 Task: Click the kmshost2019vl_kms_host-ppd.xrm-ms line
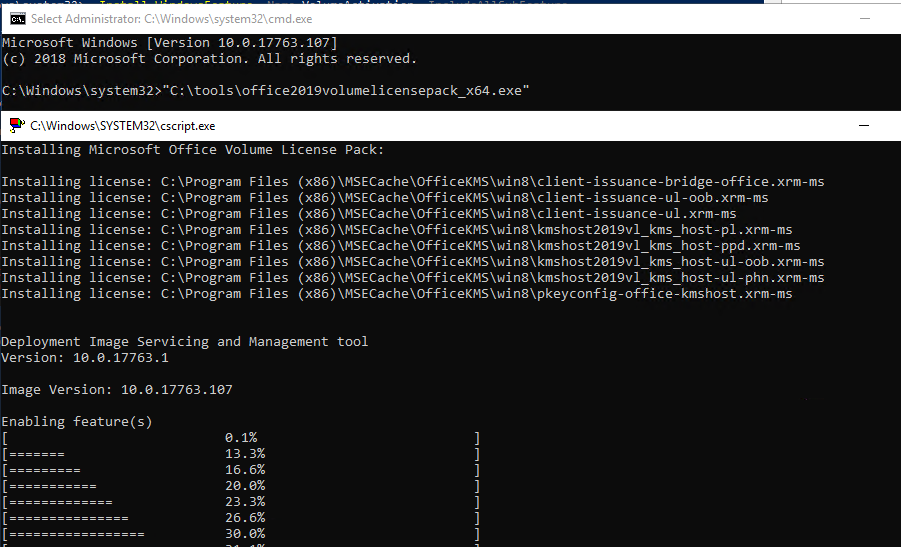coord(401,246)
